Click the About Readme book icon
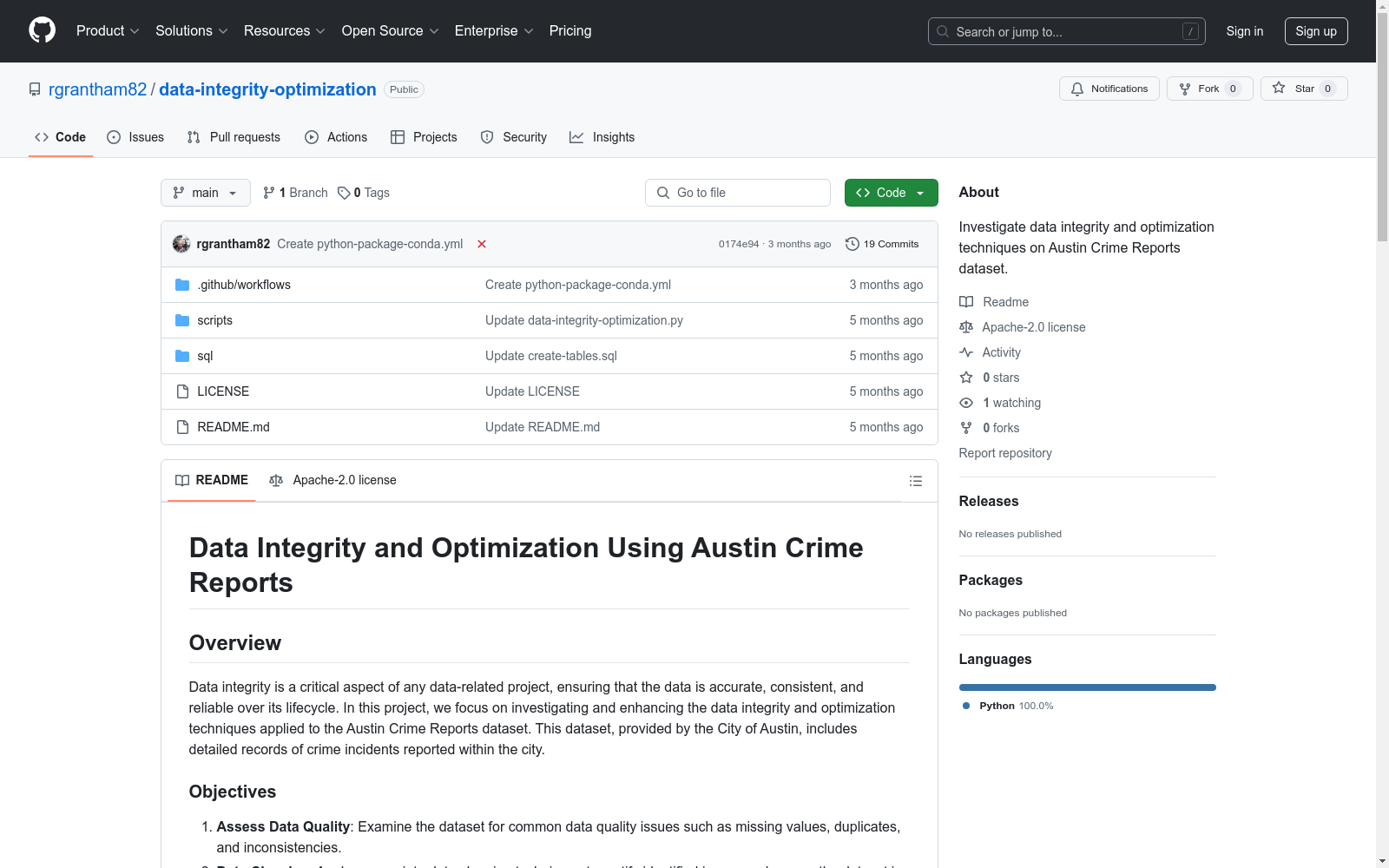This screenshot has width=1389, height=868. point(966,302)
